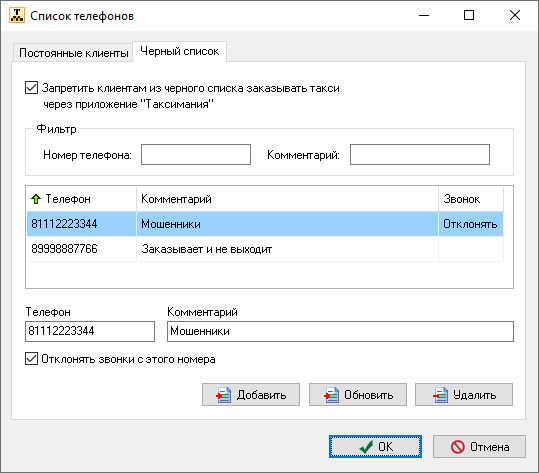The height and width of the screenshot is (473, 539).
Task: Click the Телефон field containing 81112223344
Action: 90,331
